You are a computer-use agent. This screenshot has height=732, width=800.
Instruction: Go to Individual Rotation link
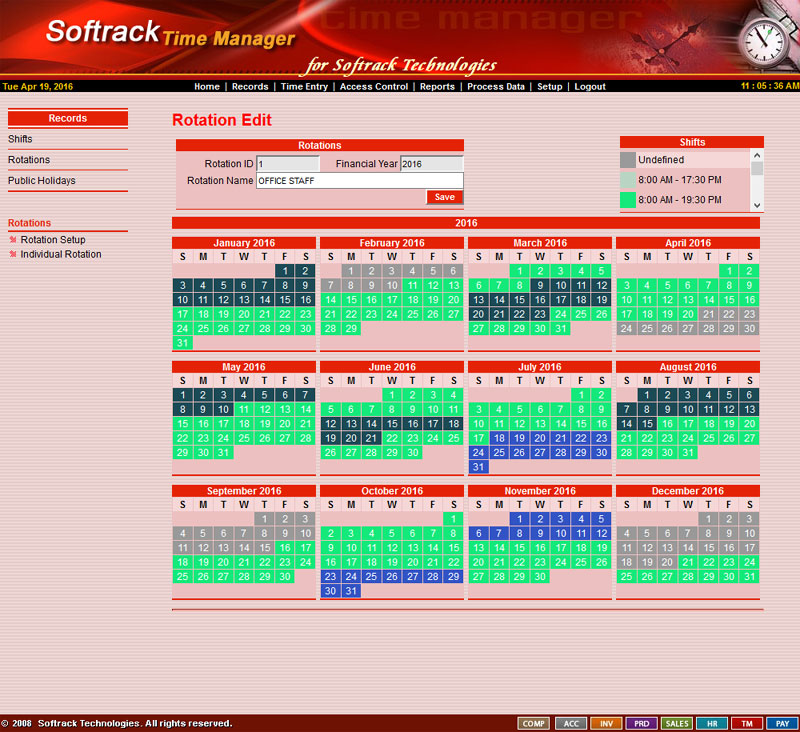pos(61,254)
